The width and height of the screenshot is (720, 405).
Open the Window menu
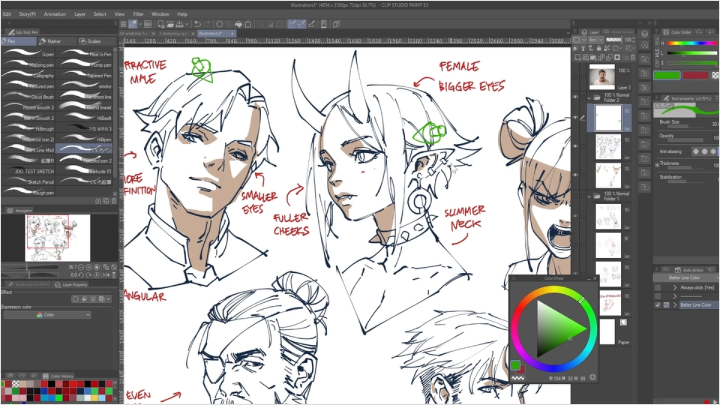tap(160, 14)
